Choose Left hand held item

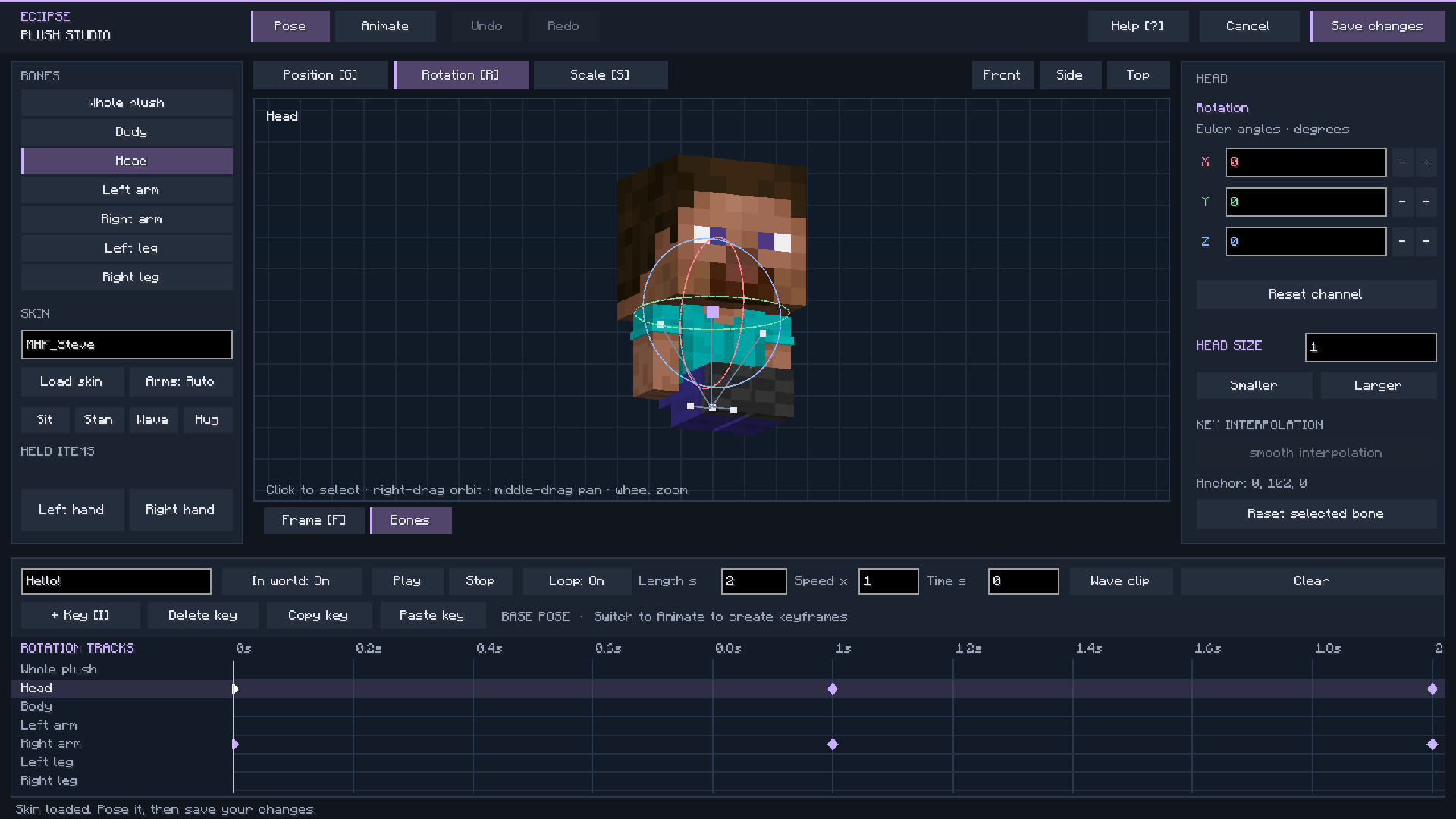tap(72, 510)
